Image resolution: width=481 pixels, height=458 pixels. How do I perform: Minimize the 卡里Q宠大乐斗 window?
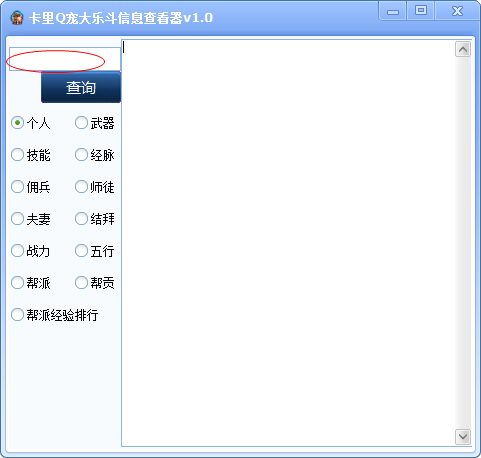393,11
